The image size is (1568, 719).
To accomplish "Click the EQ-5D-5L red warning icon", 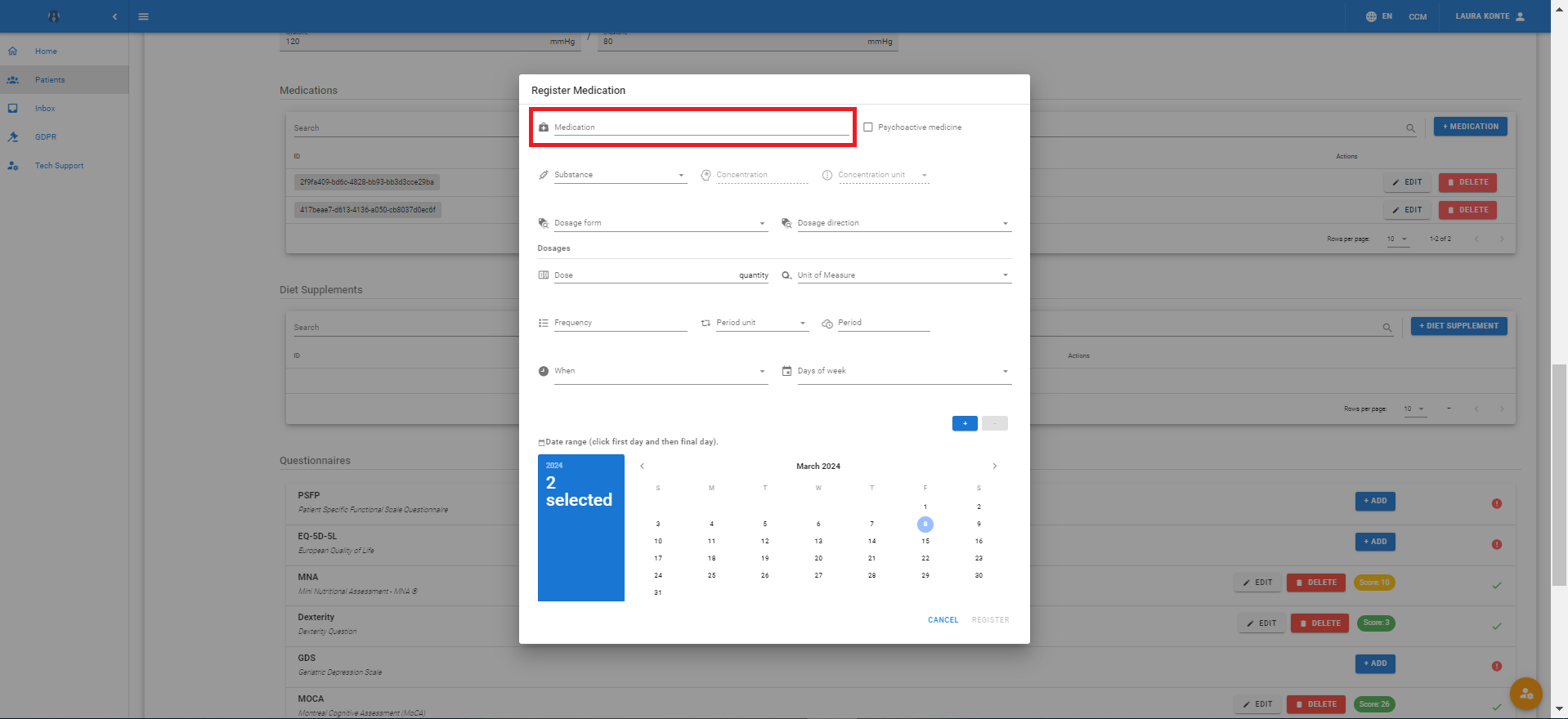I will 1497,544.
